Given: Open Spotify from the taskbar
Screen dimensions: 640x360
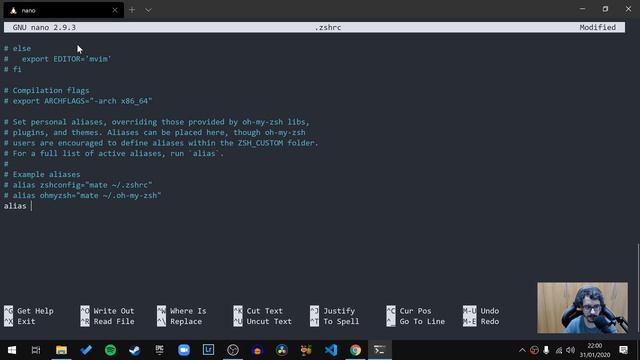Looking at the screenshot, I should click(x=110, y=350).
